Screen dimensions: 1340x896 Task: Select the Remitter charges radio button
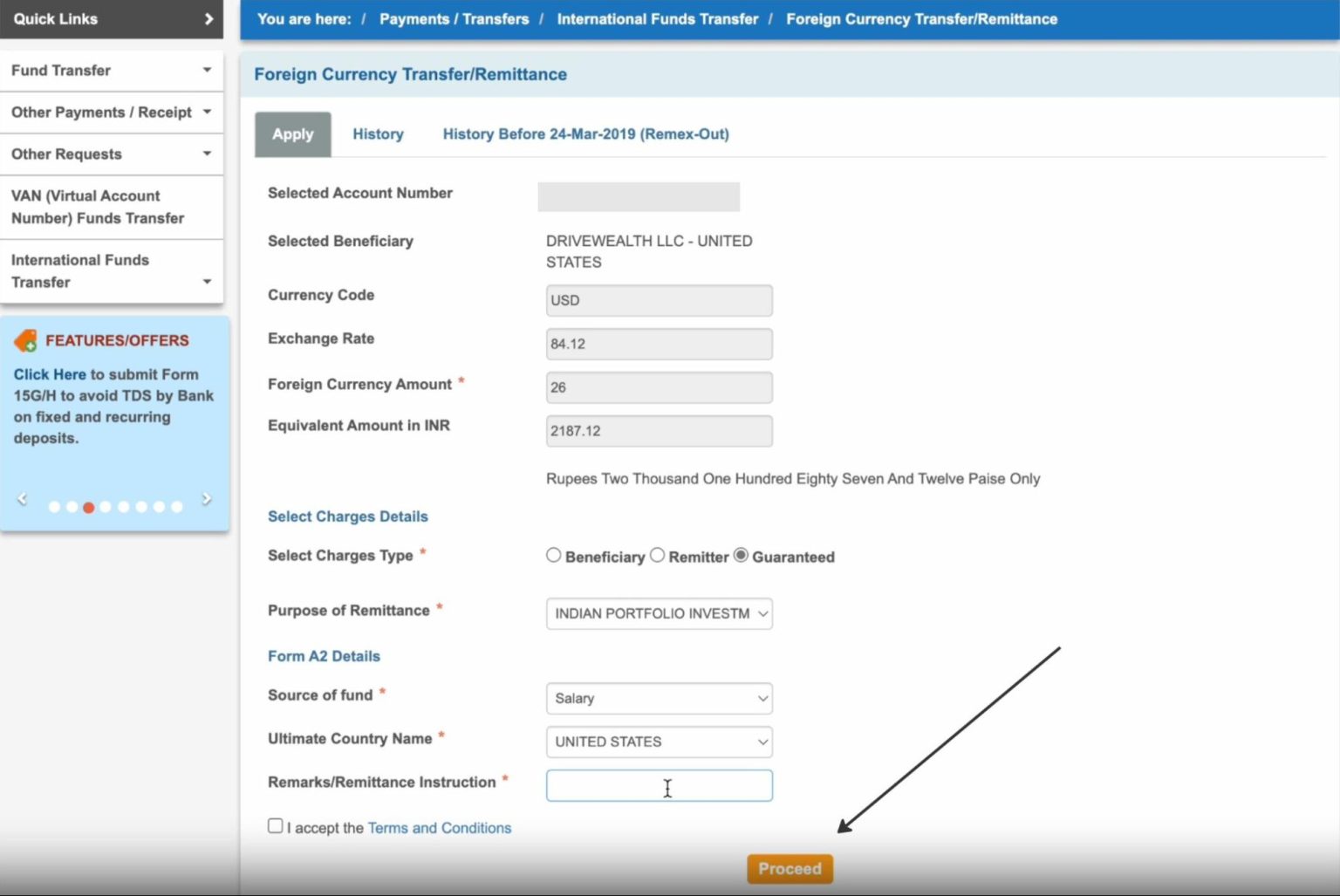657,555
